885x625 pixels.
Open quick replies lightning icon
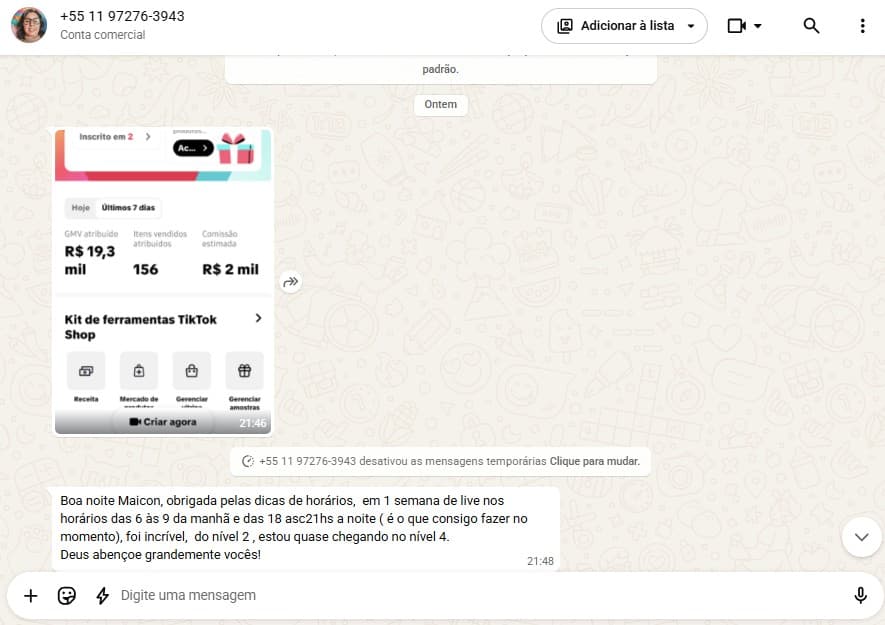[x=102, y=596]
